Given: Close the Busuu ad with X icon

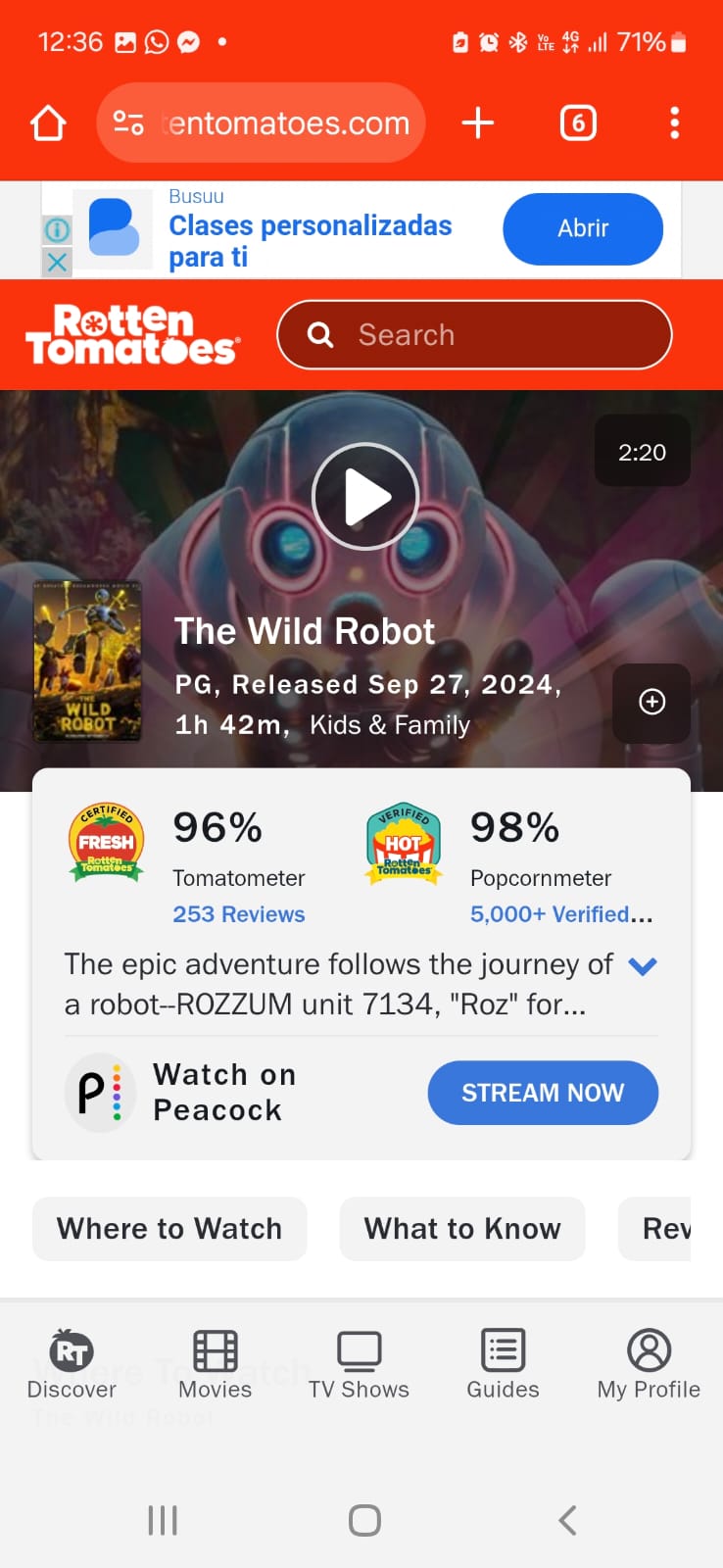Looking at the screenshot, I should tap(57, 262).
